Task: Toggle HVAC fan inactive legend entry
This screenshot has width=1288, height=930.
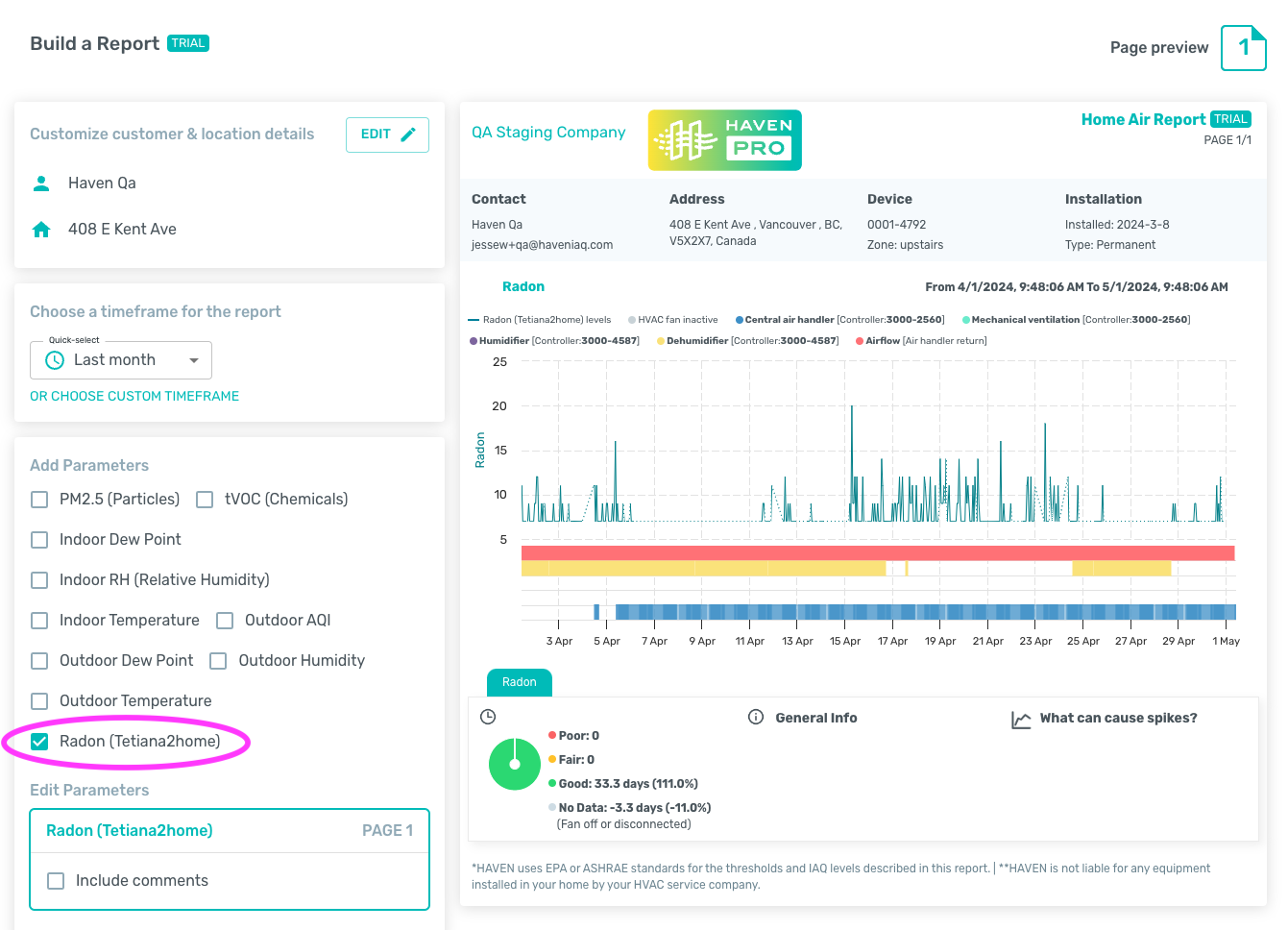Action: pos(673,320)
